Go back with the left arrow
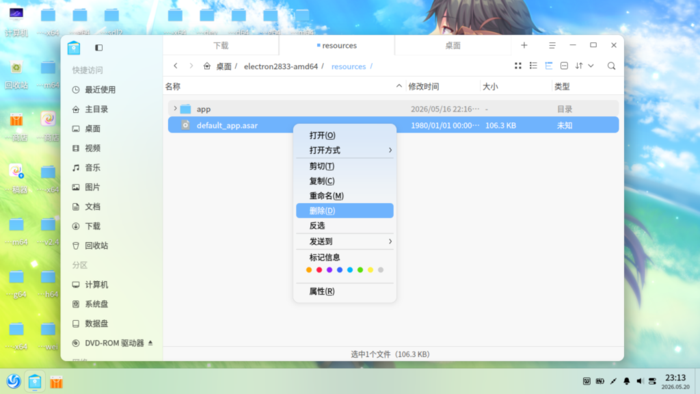The height and width of the screenshot is (394, 700). [175, 66]
